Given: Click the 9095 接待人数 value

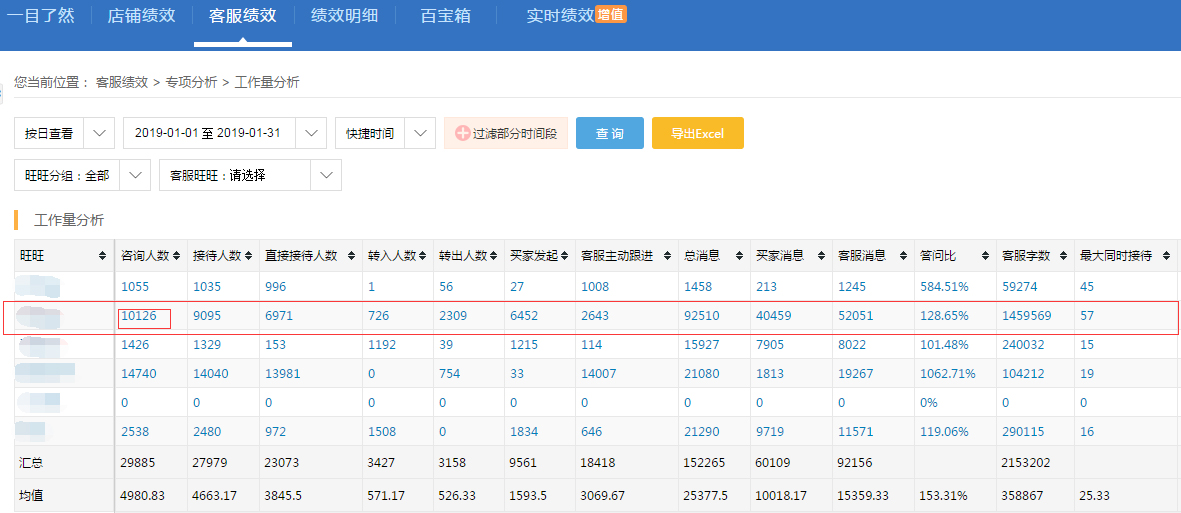Looking at the screenshot, I should point(207,316).
